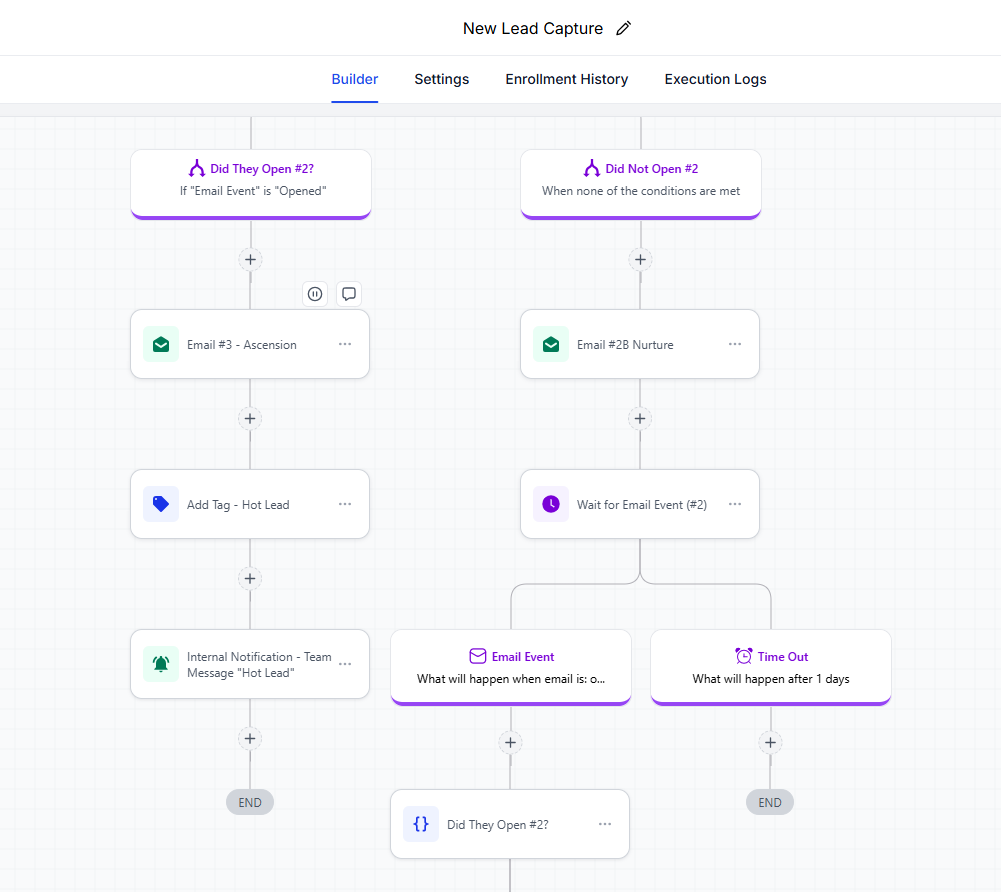The image size is (1001, 892).
Task: Add a step under the Time Out branch
Action: pos(770,742)
